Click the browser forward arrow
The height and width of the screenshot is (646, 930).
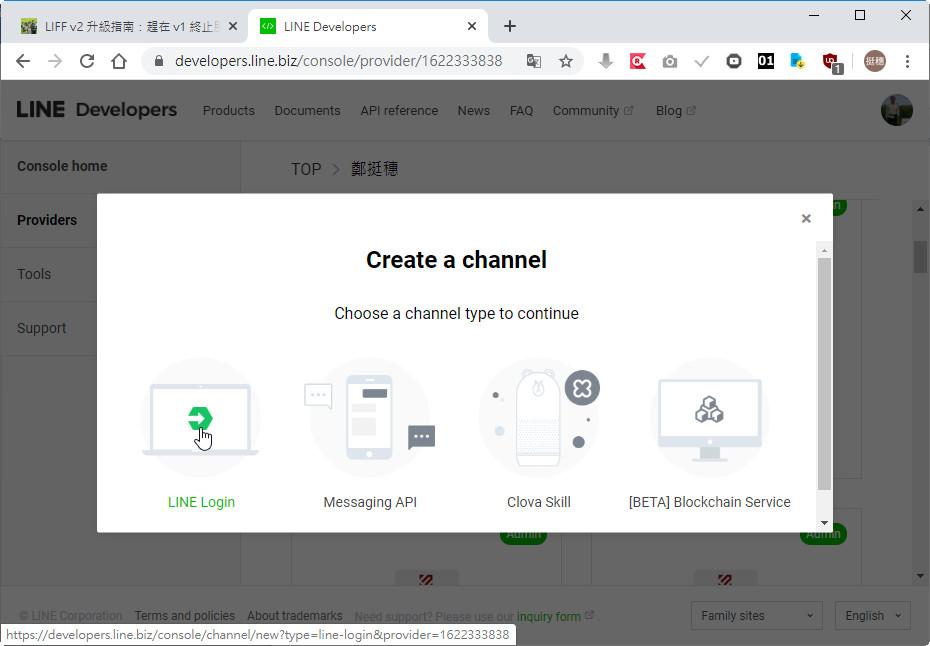(55, 61)
